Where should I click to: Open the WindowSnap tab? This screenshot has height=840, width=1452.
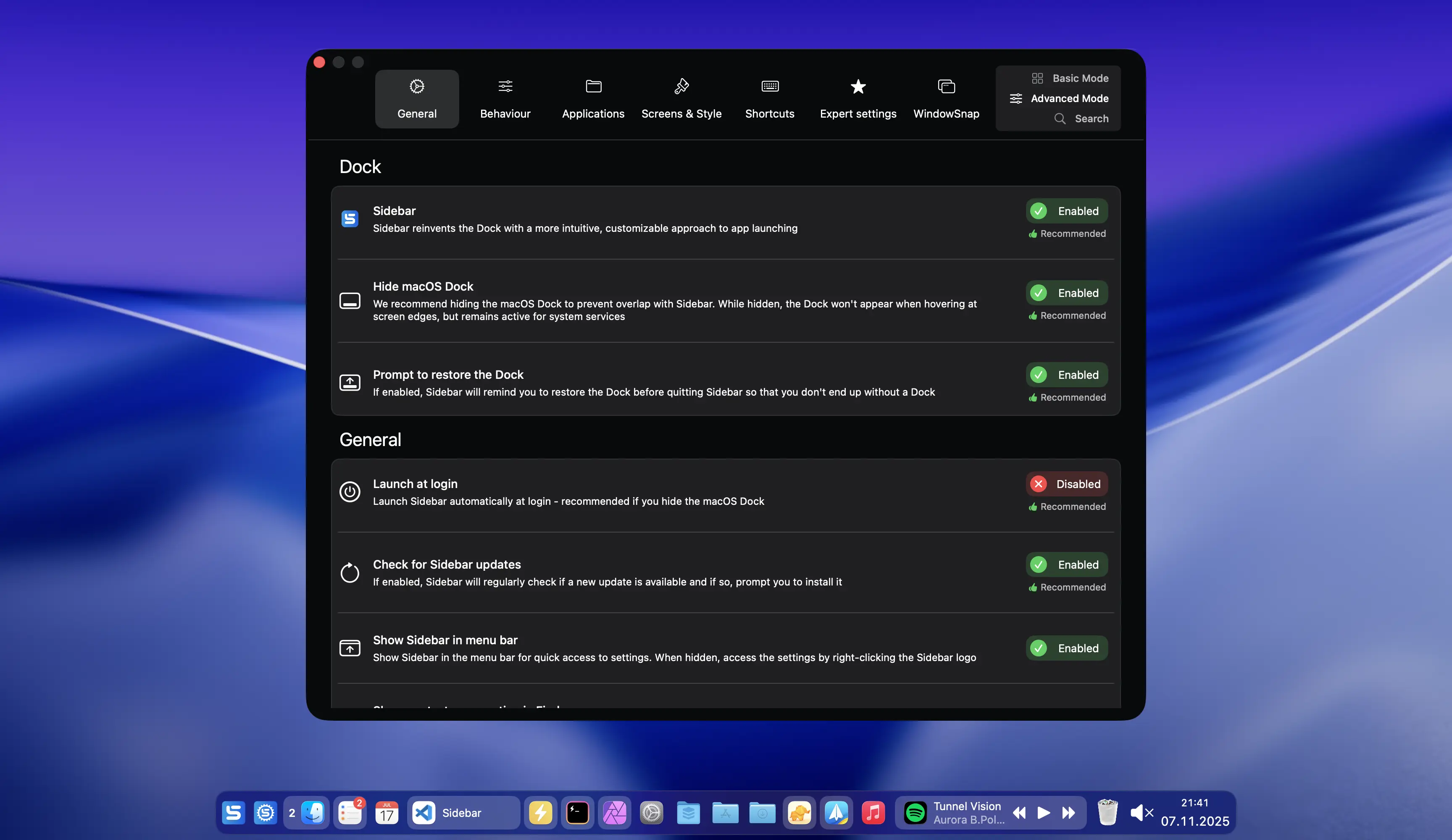point(946,99)
